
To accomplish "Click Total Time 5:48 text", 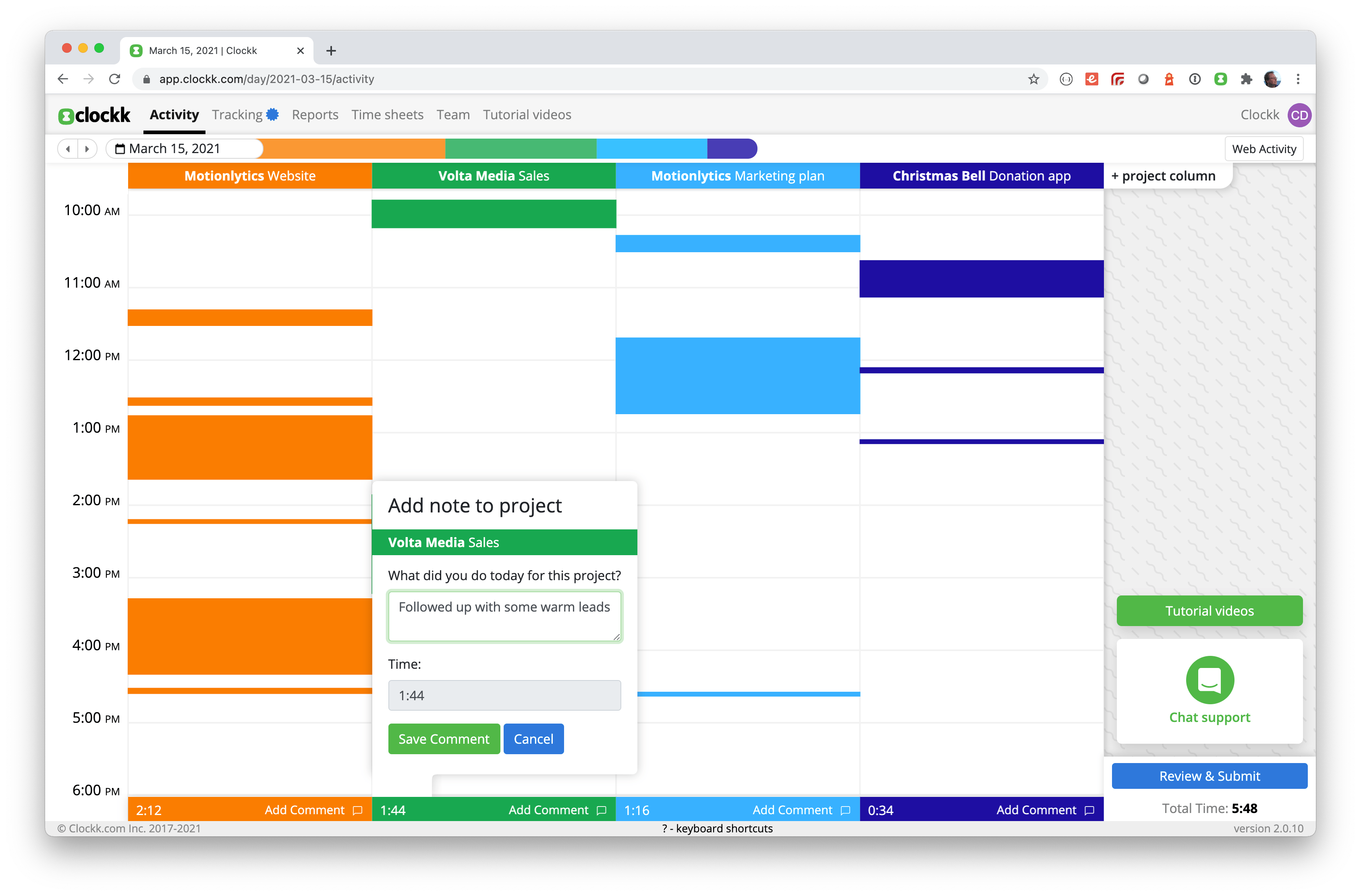I will (x=1209, y=808).
